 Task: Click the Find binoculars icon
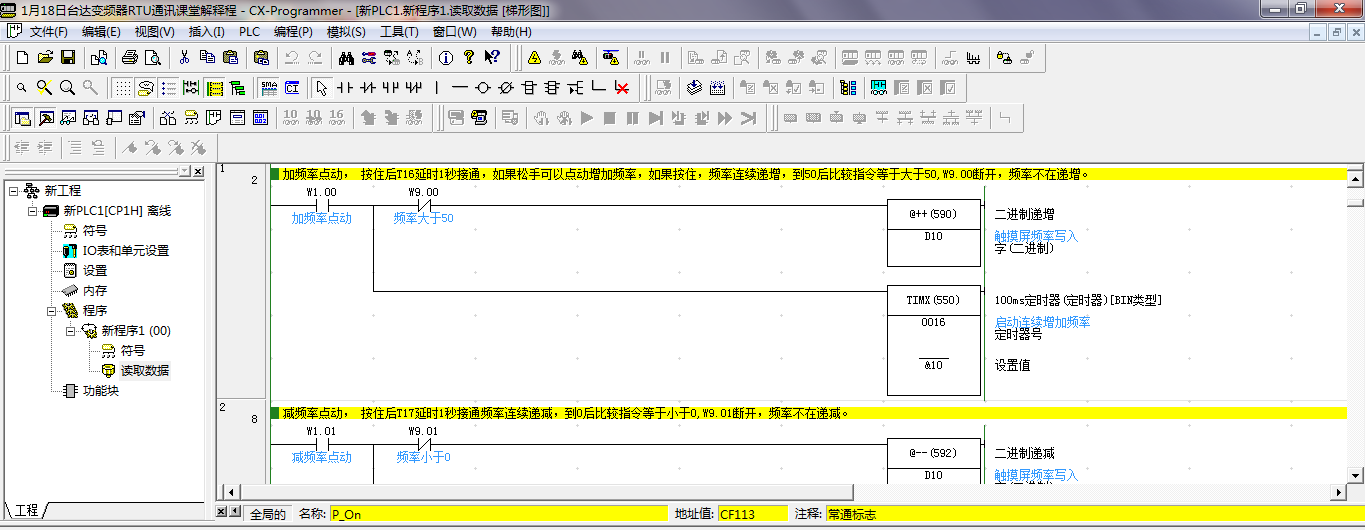347,57
